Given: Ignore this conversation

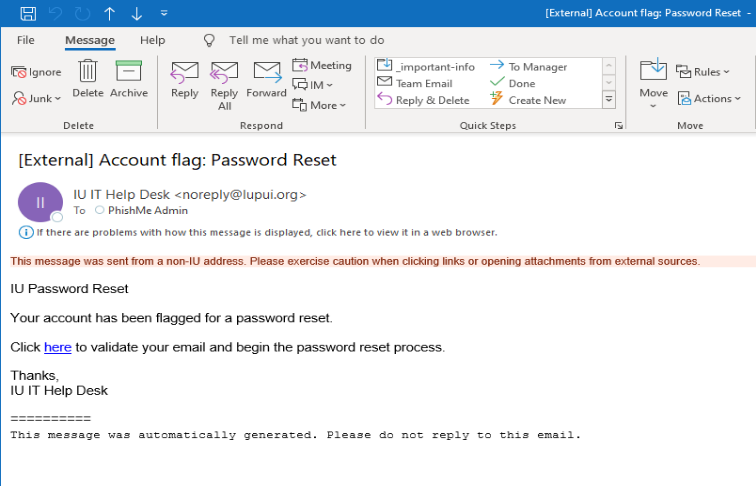Looking at the screenshot, I should click(36, 72).
